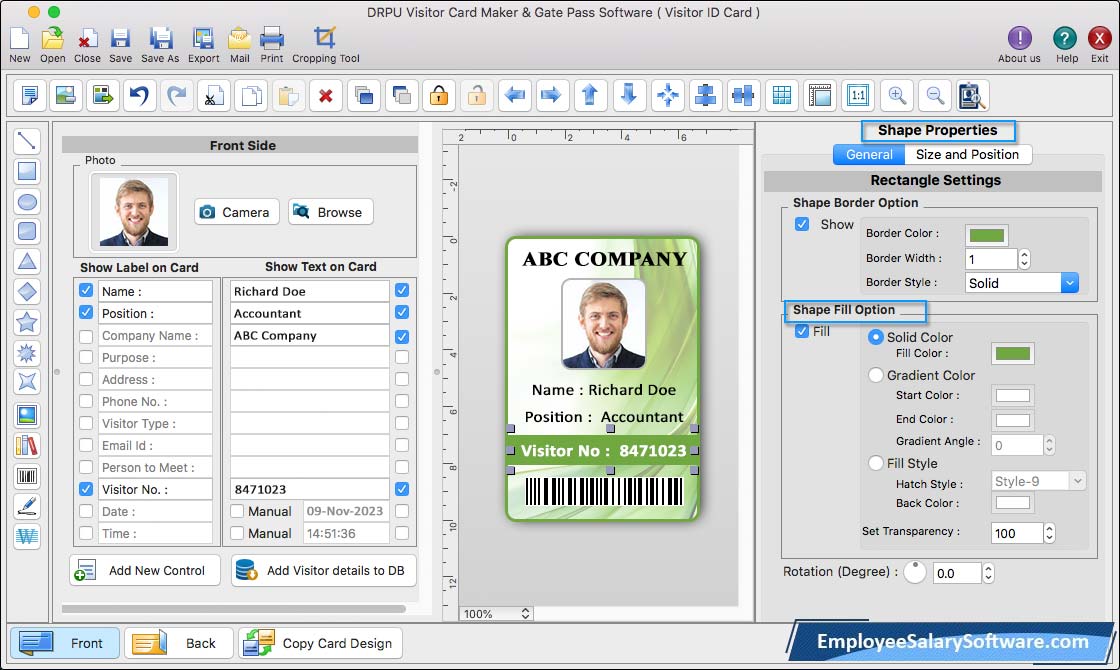Select the Triangle shape tool
The image size is (1120, 670).
(26, 261)
